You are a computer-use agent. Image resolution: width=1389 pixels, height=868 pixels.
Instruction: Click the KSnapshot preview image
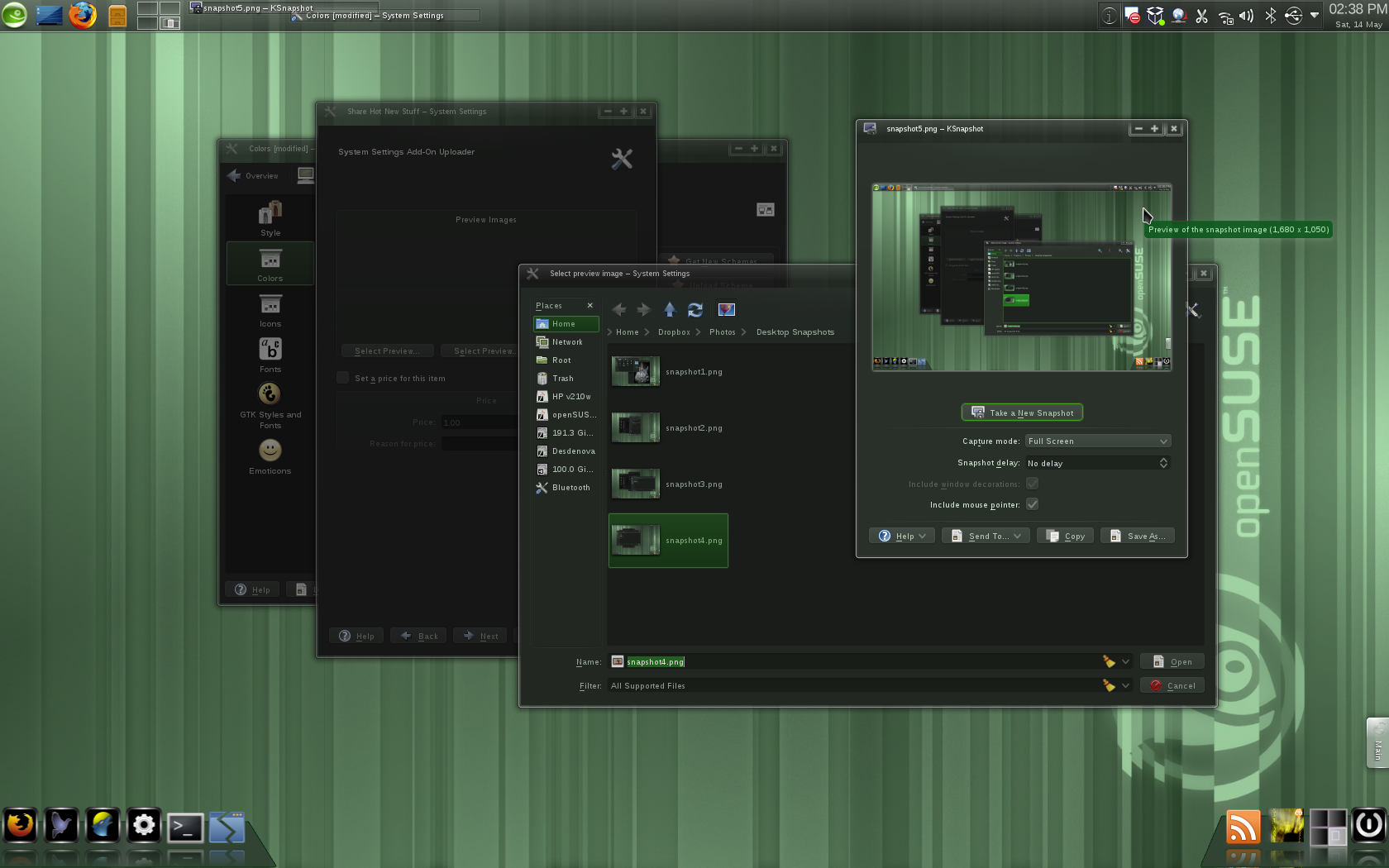click(1022, 277)
